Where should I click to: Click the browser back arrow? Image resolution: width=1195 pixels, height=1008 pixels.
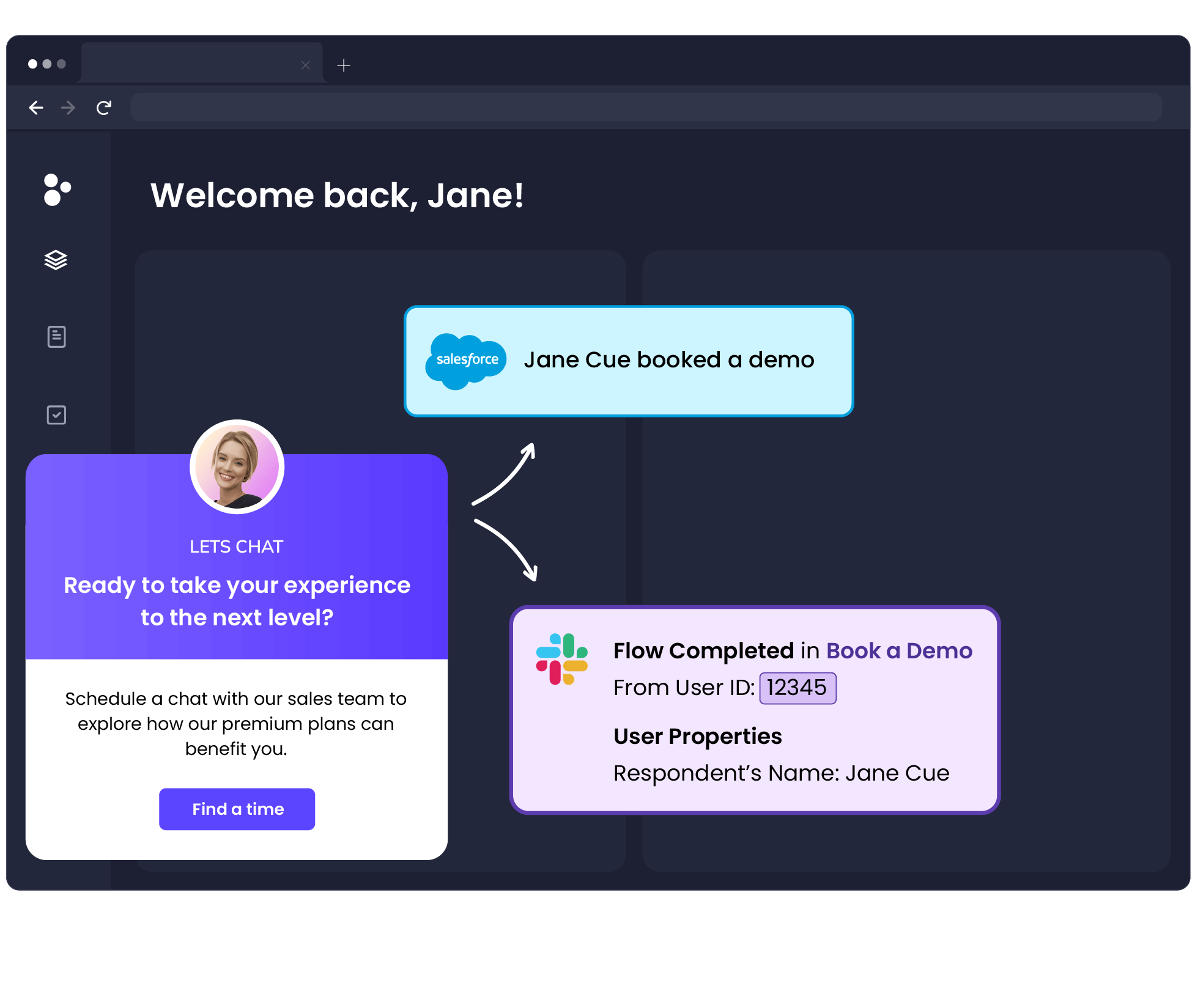pos(36,108)
